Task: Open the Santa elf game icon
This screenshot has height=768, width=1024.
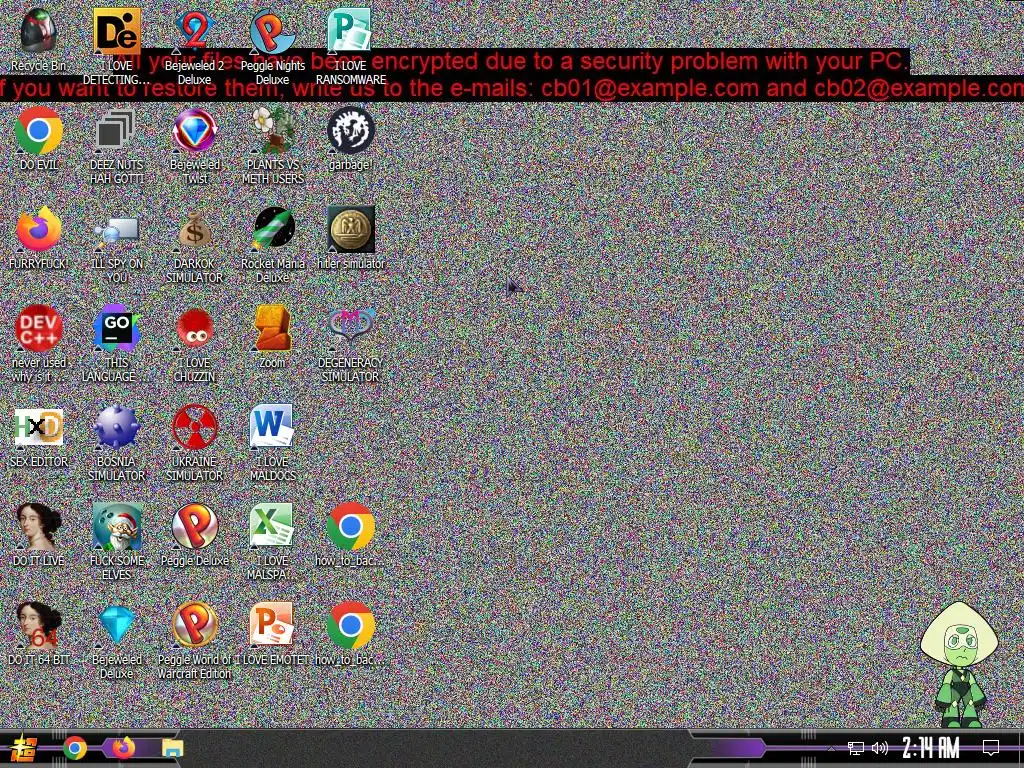Action: tap(117, 526)
